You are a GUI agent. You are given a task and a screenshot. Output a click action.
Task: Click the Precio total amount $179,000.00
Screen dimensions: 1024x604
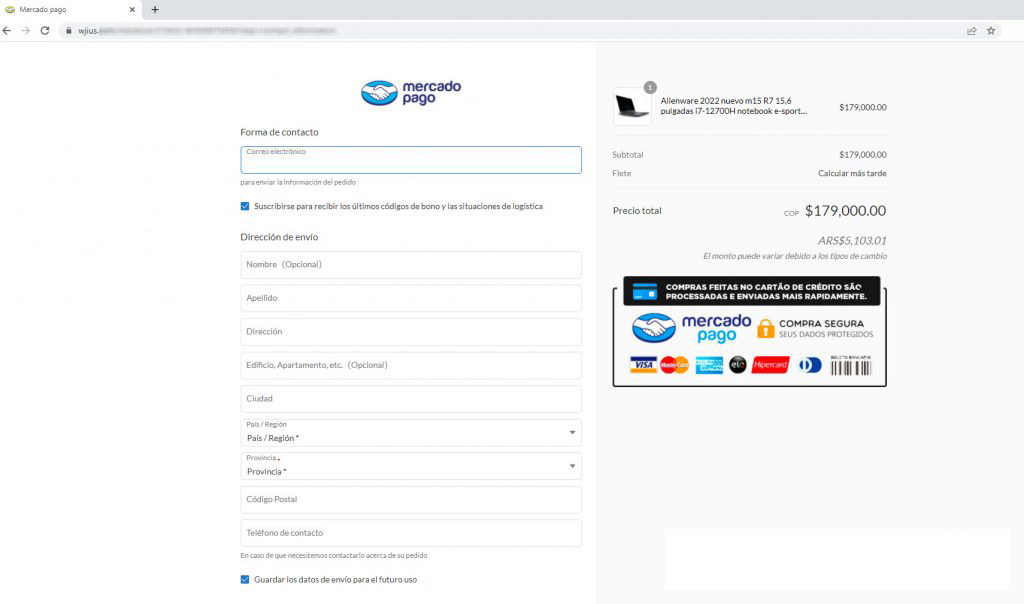point(845,211)
